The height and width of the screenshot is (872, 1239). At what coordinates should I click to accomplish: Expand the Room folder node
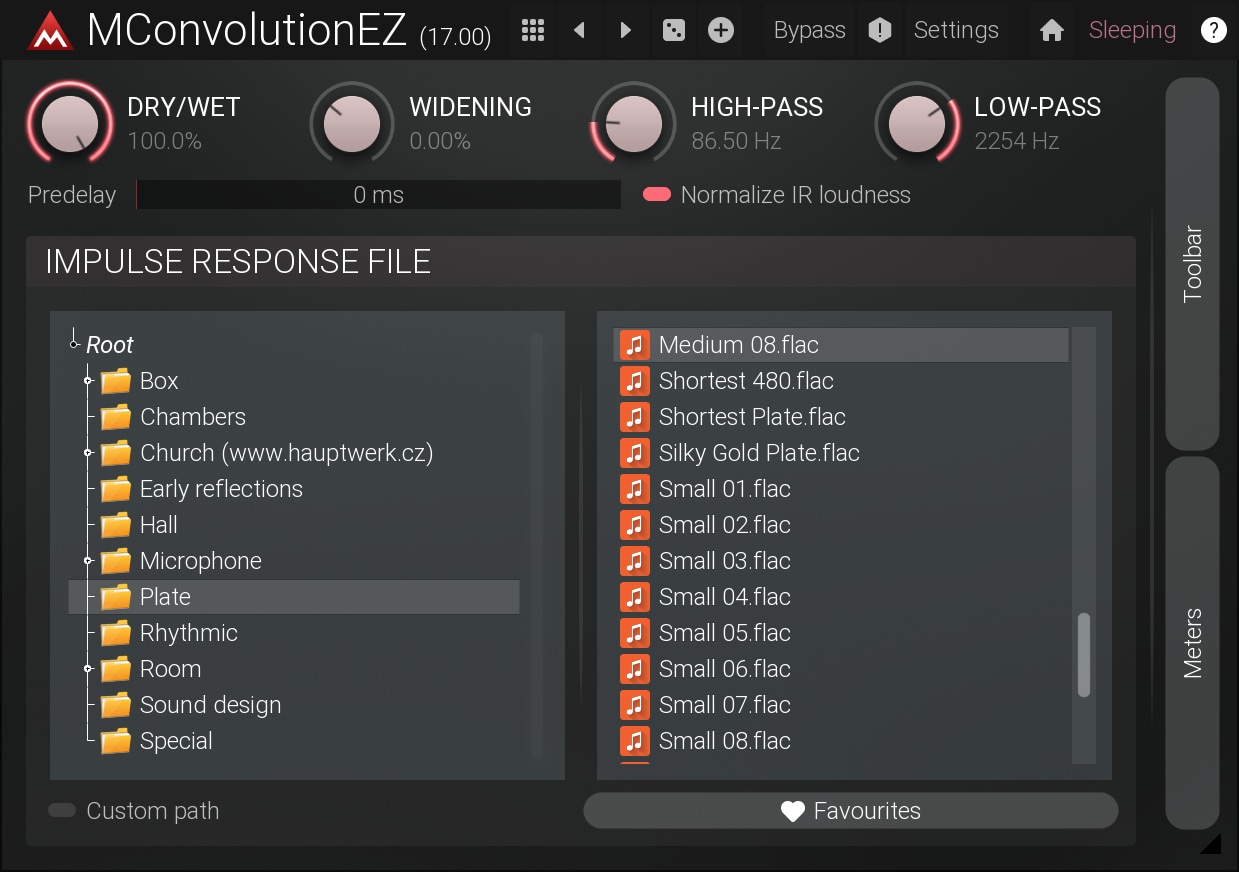(x=88, y=669)
